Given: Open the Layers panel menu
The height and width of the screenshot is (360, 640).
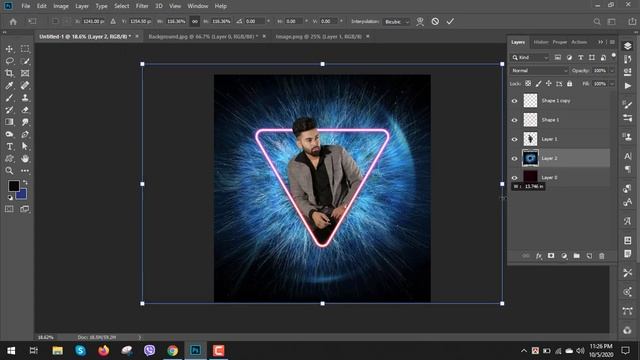Looking at the screenshot, I should (612, 42).
